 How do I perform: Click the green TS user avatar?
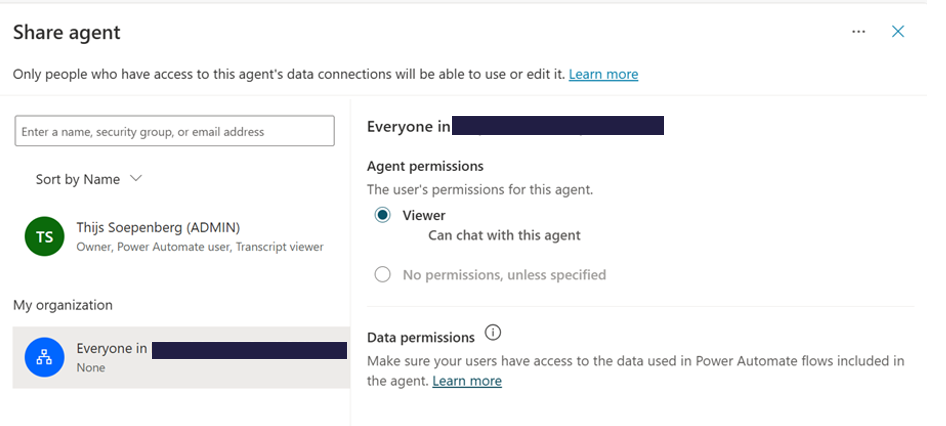(x=44, y=236)
